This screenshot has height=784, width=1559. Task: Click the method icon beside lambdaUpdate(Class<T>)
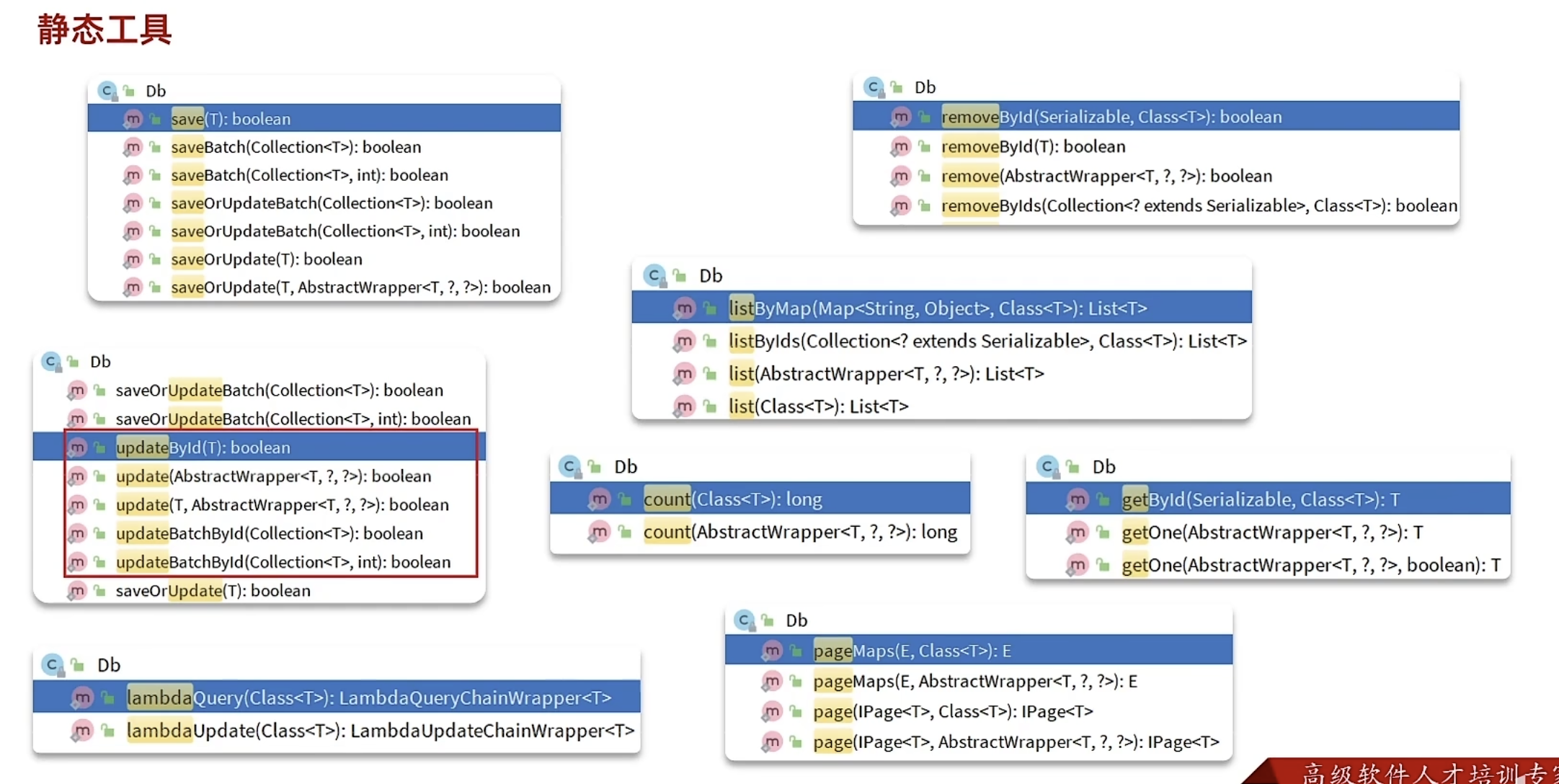click(x=82, y=731)
